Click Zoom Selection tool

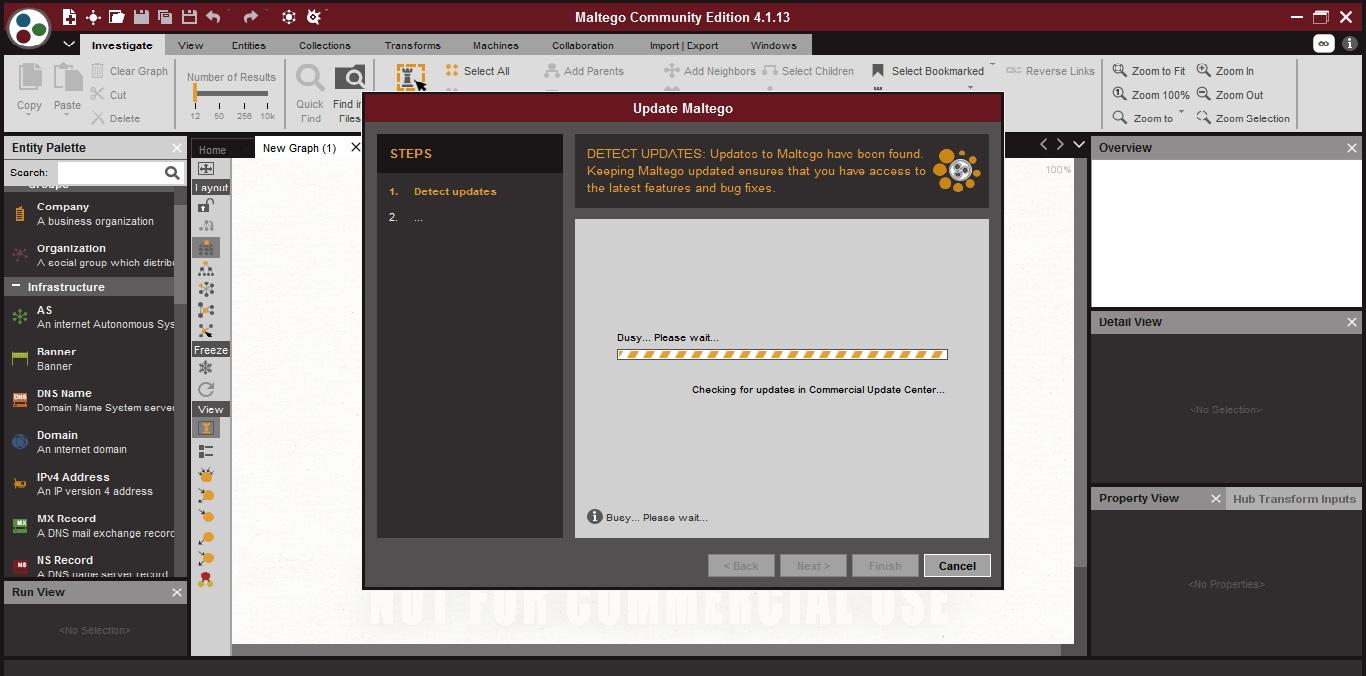[x=1243, y=118]
